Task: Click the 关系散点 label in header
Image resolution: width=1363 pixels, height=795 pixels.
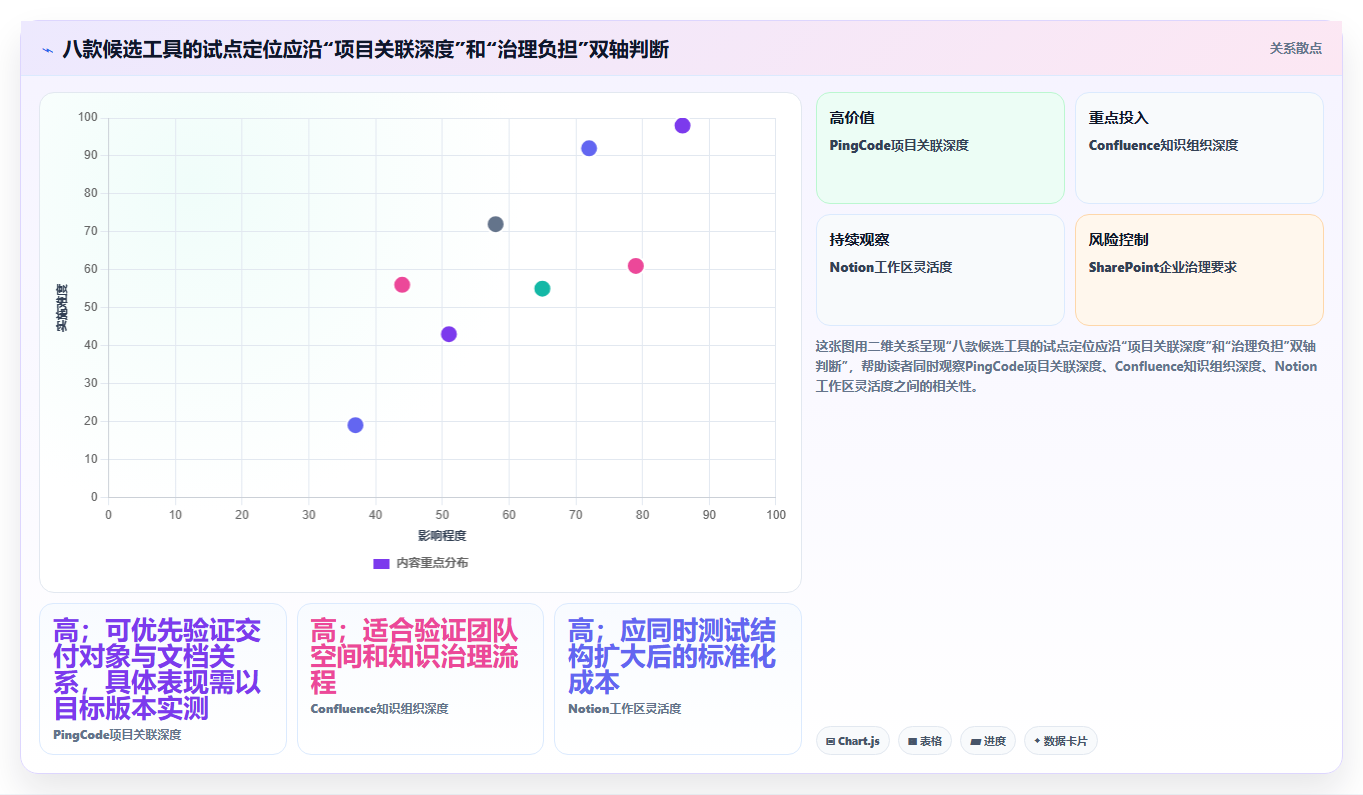Action: 1295,48
